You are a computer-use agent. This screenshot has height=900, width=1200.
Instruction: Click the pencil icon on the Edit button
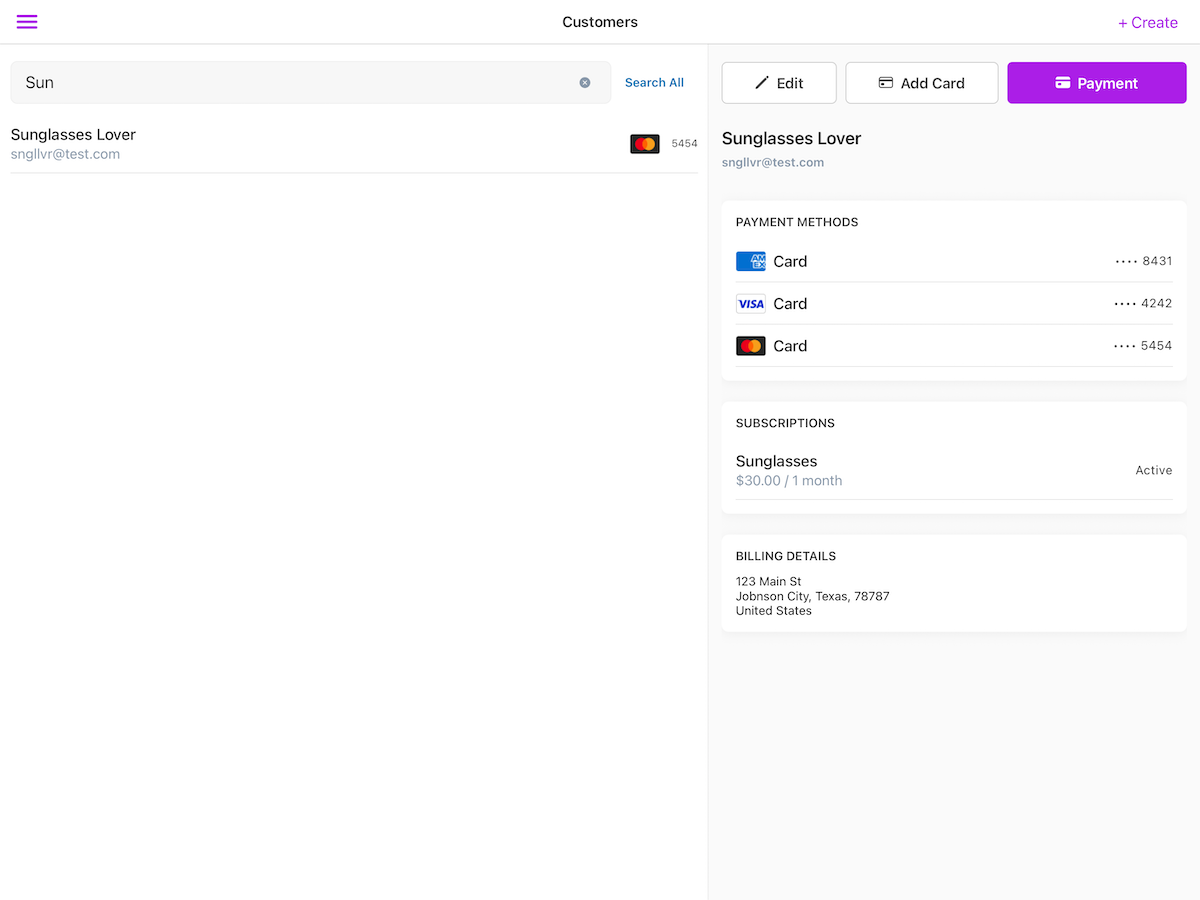(x=762, y=83)
